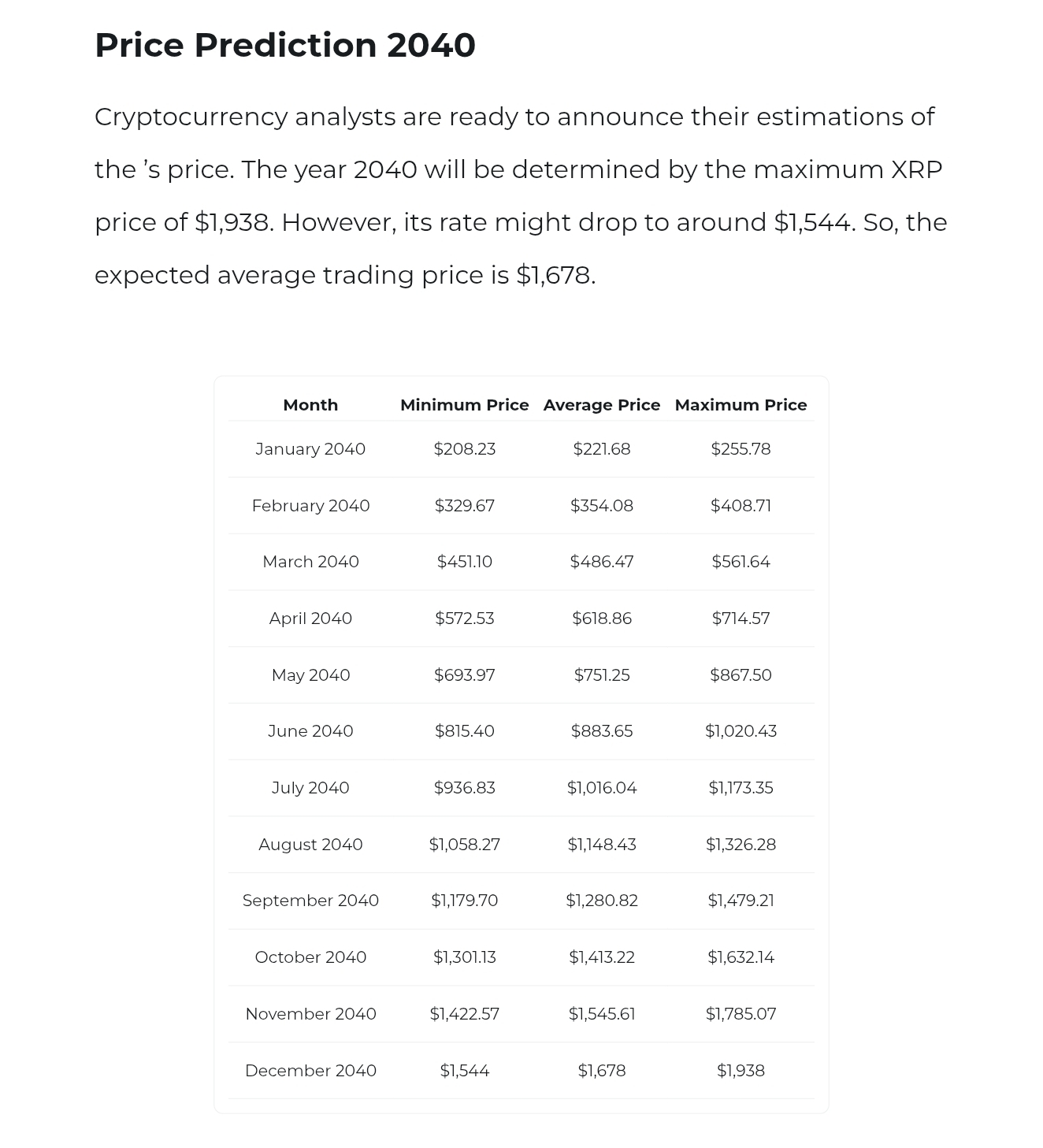This screenshot has height=1148, width=1043.
Task: Select the January 2040 row label
Action: click(310, 449)
